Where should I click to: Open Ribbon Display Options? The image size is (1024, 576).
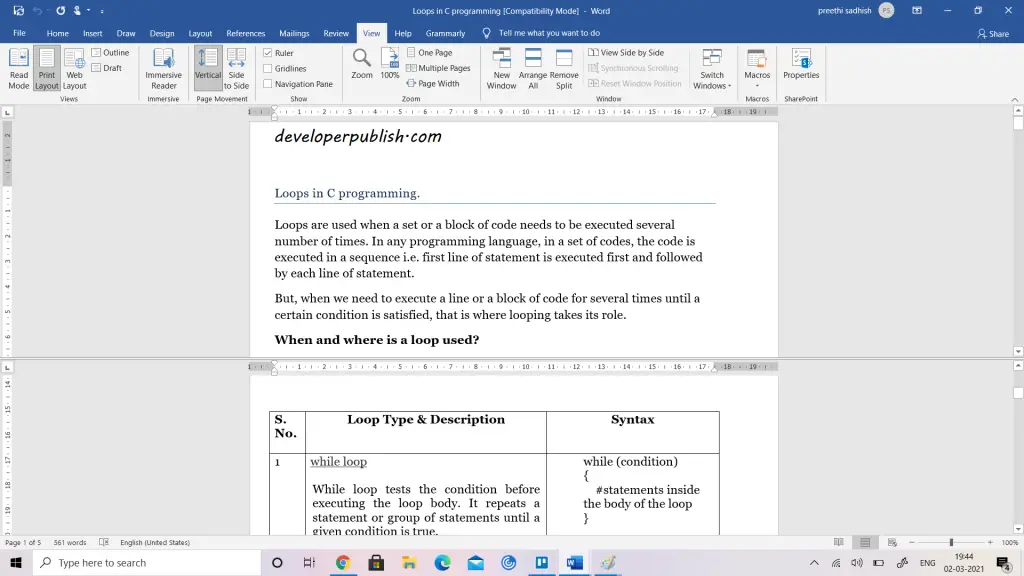tap(917, 10)
